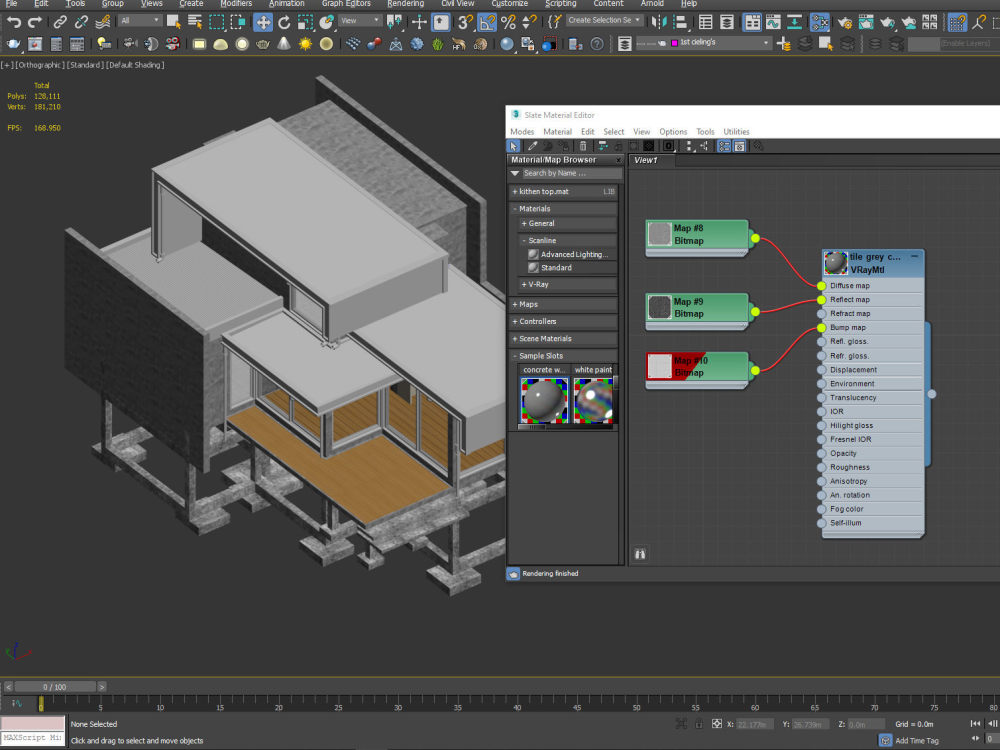Open Material menu in Slate Material Editor
This screenshot has height=750, width=1000.
point(557,131)
